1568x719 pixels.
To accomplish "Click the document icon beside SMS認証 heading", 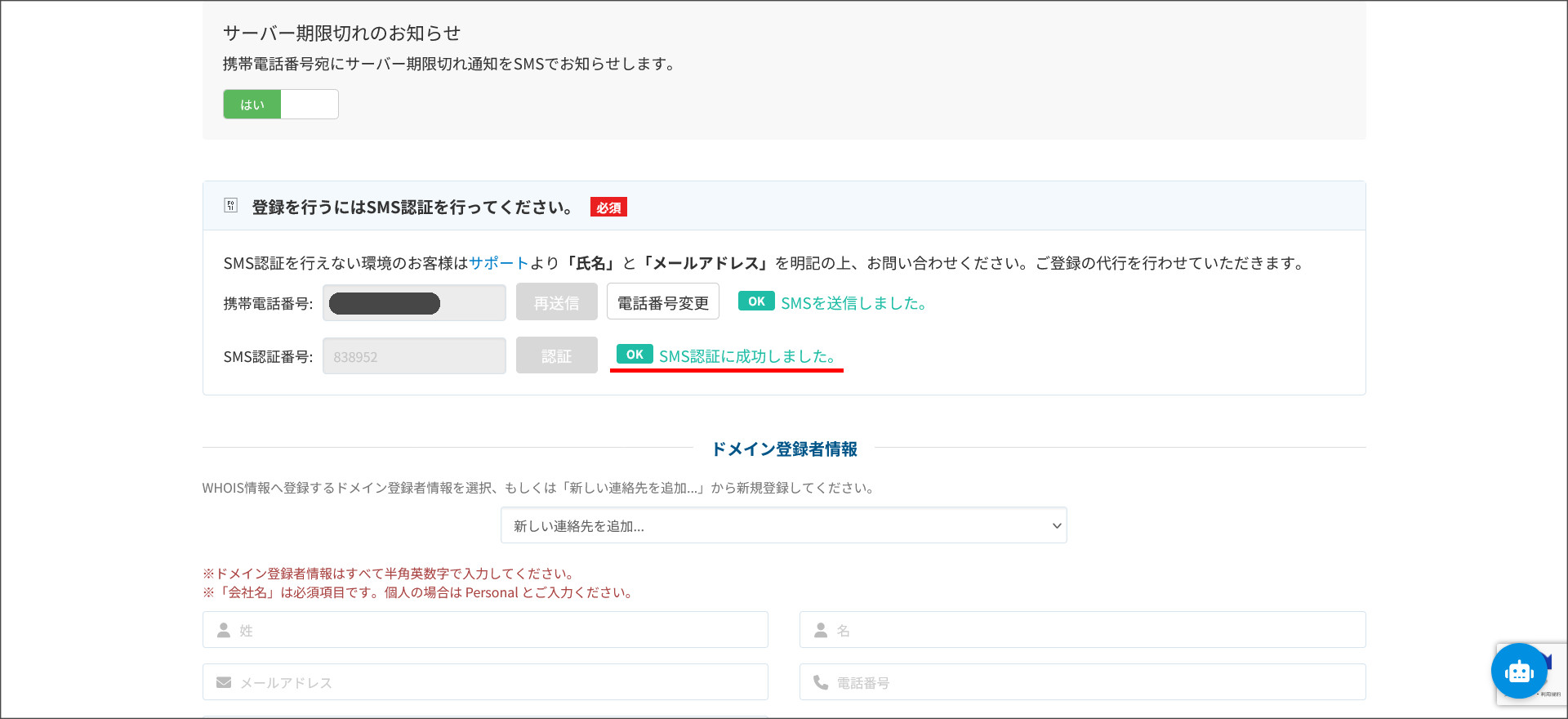I will (x=231, y=206).
